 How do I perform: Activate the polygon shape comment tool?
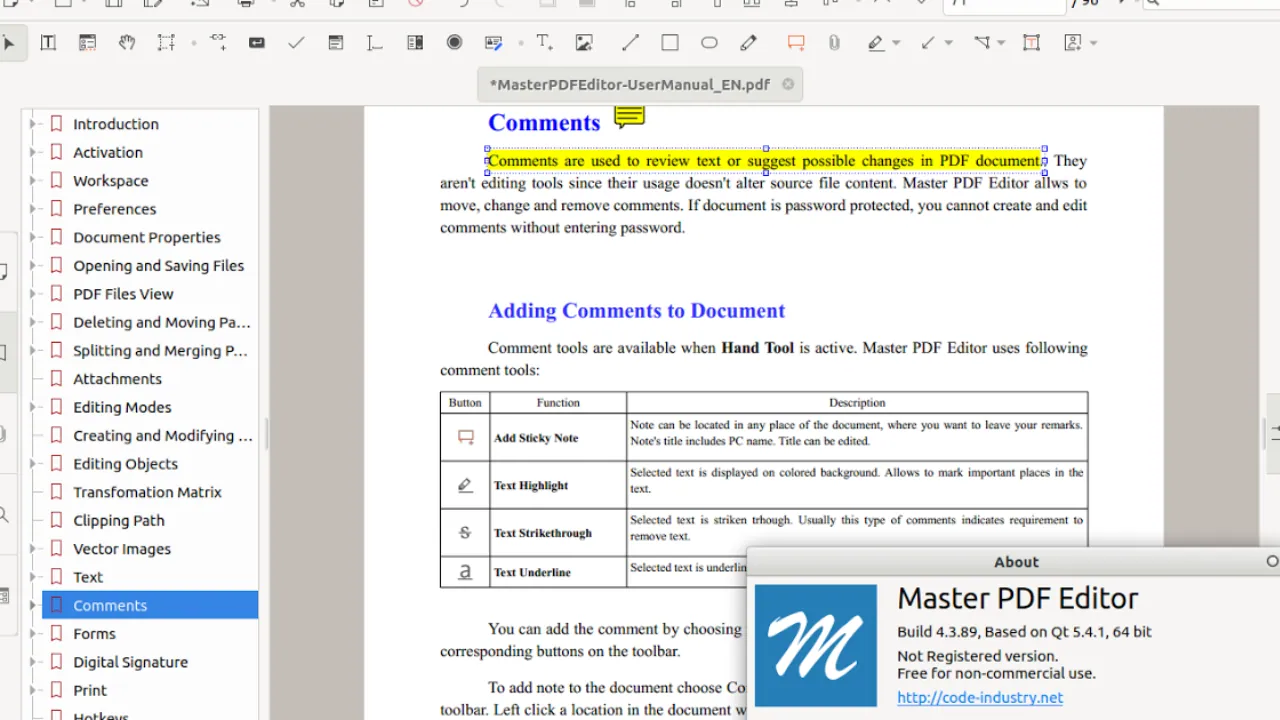pos(982,43)
